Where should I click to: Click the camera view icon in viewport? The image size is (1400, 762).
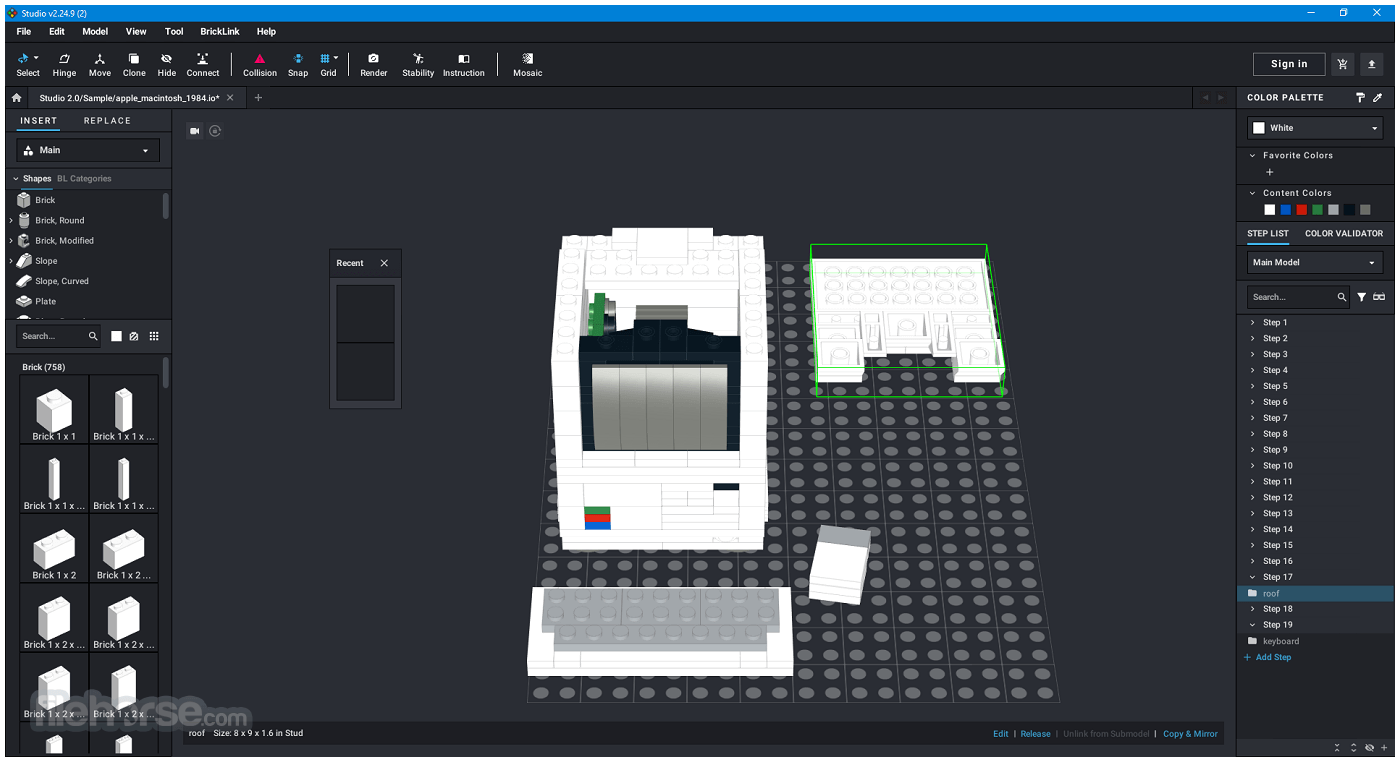(195, 131)
